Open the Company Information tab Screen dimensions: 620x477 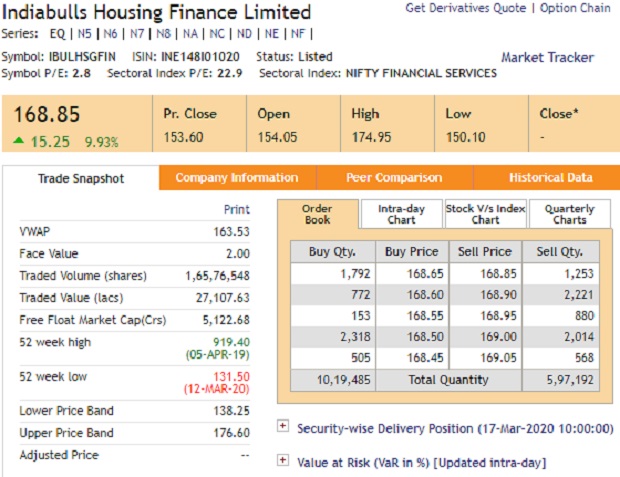[x=236, y=178]
